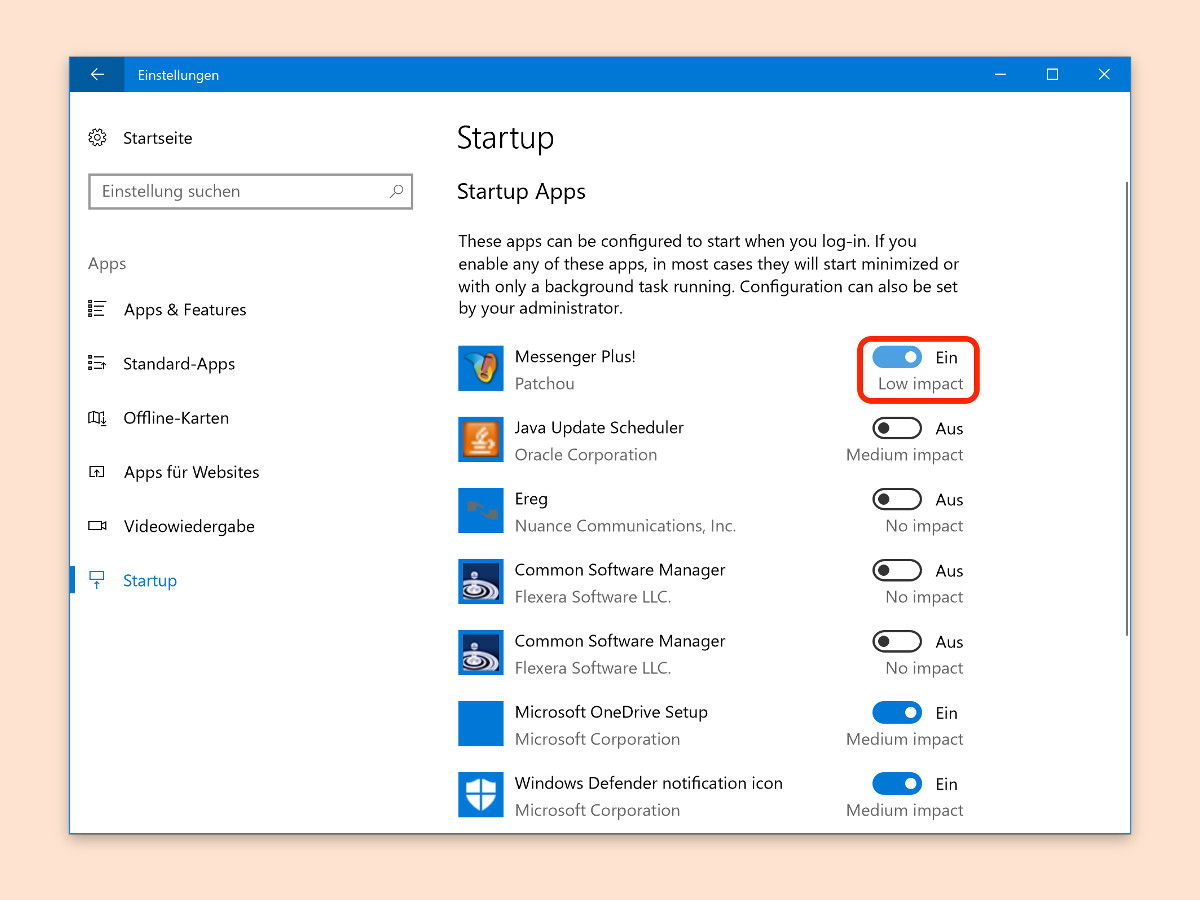Click the Videowiedergabe camera icon
1200x900 pixels.
tap(97, 526)
